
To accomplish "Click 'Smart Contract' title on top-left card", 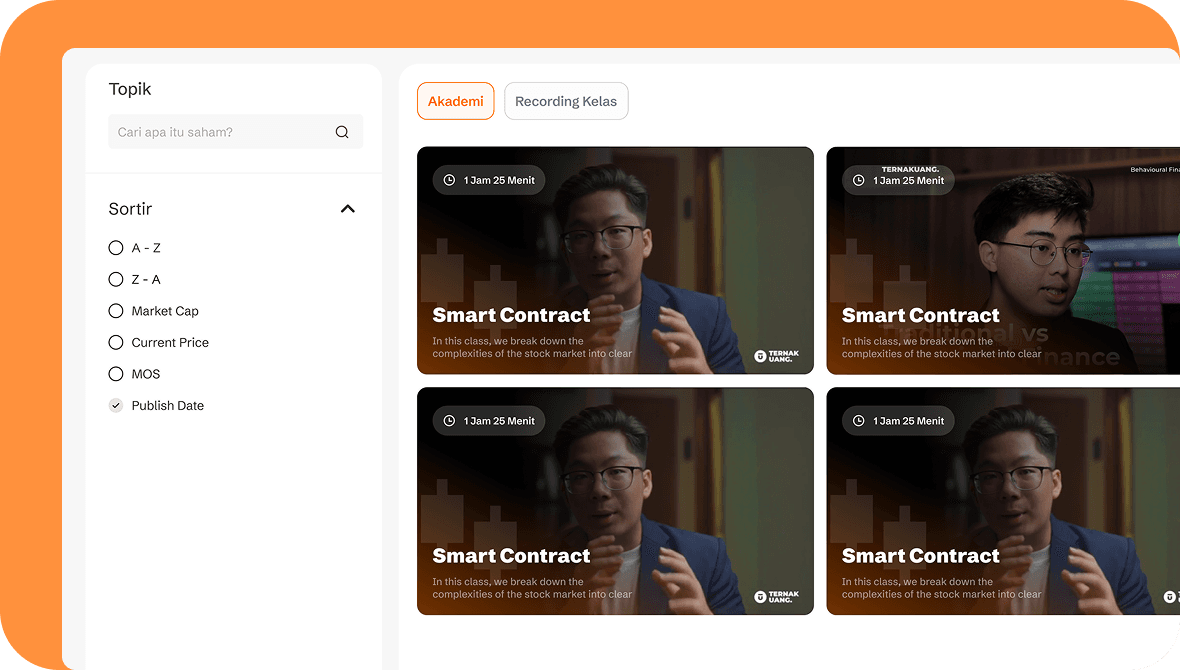I will [511, 315].
